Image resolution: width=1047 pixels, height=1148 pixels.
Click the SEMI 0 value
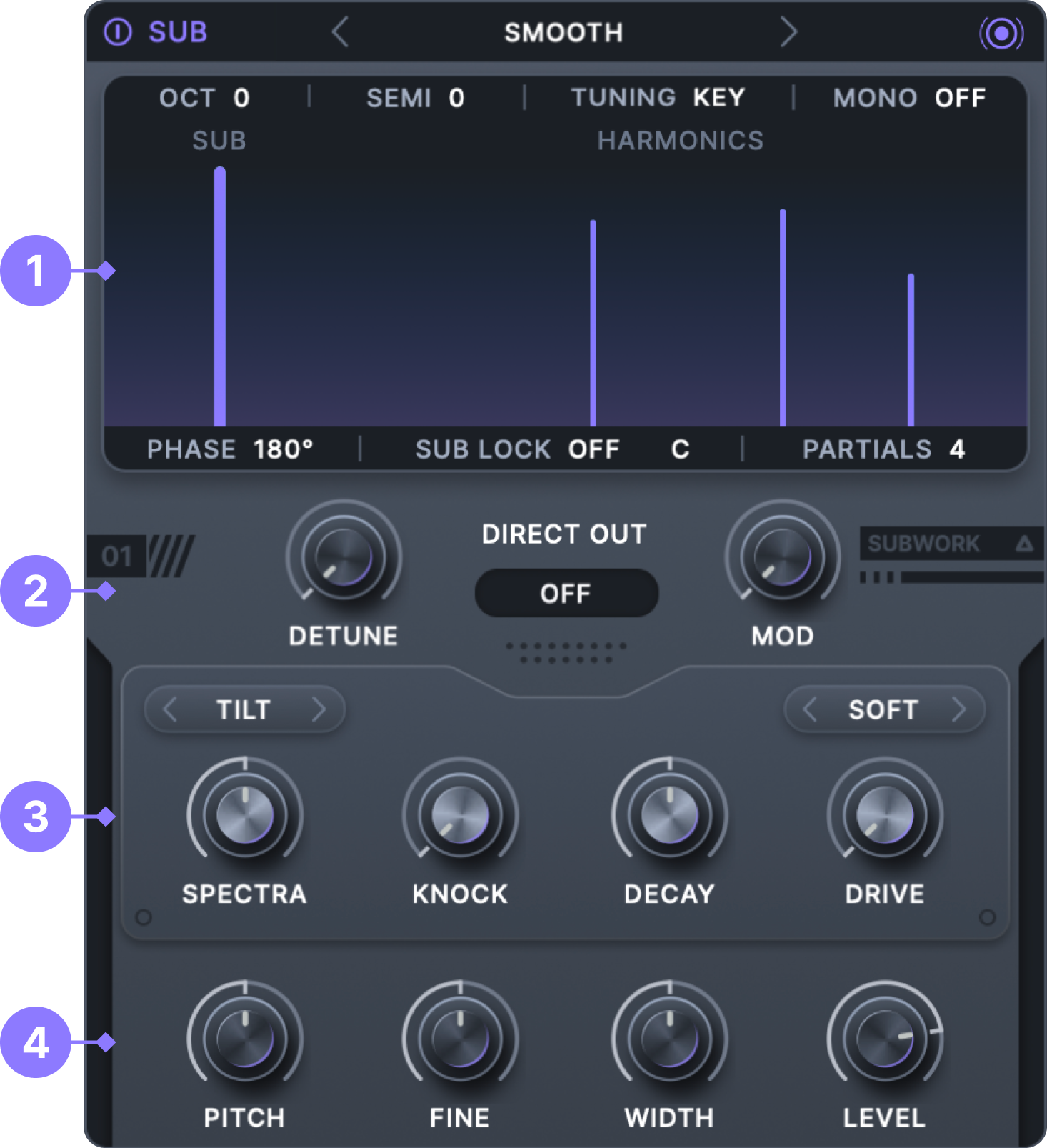456,98
